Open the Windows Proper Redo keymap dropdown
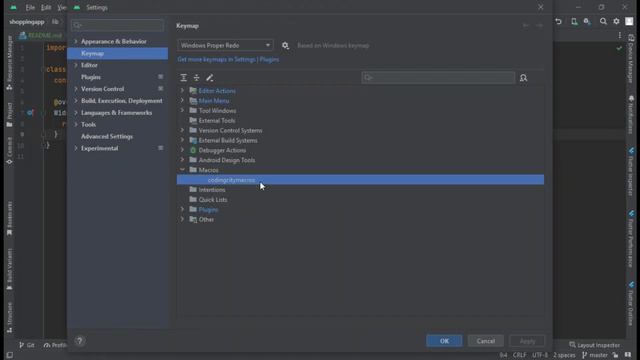640x360 pixels. [225, 45]
